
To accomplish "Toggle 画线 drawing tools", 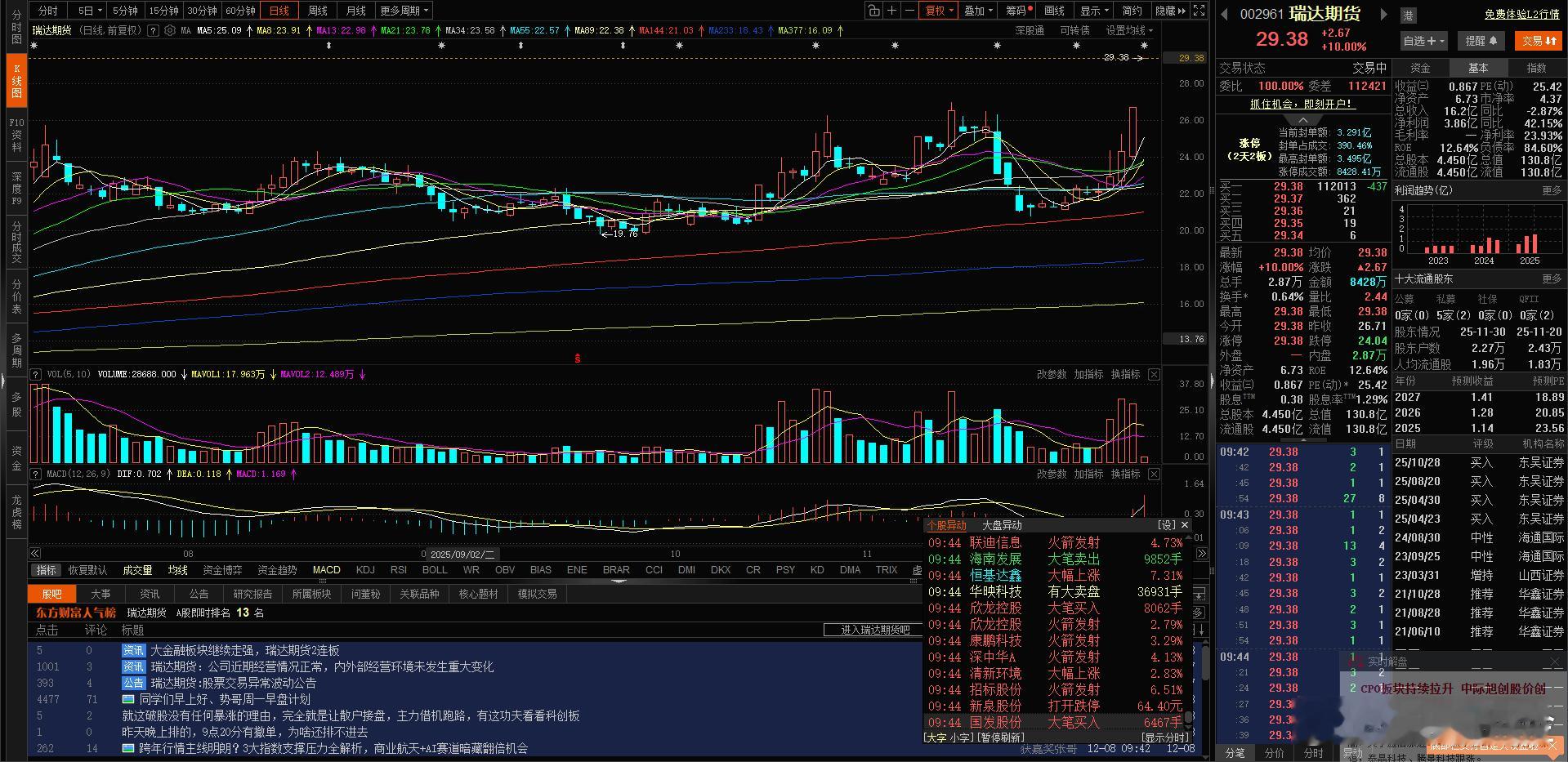I will tap(1054, 11).
